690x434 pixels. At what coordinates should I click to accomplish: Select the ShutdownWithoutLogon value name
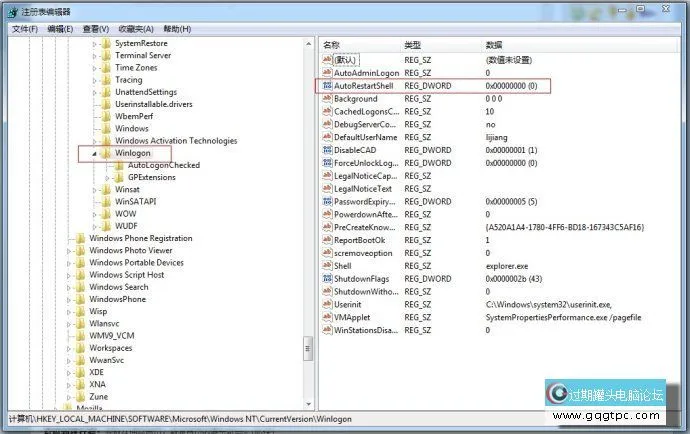point(366,291)
